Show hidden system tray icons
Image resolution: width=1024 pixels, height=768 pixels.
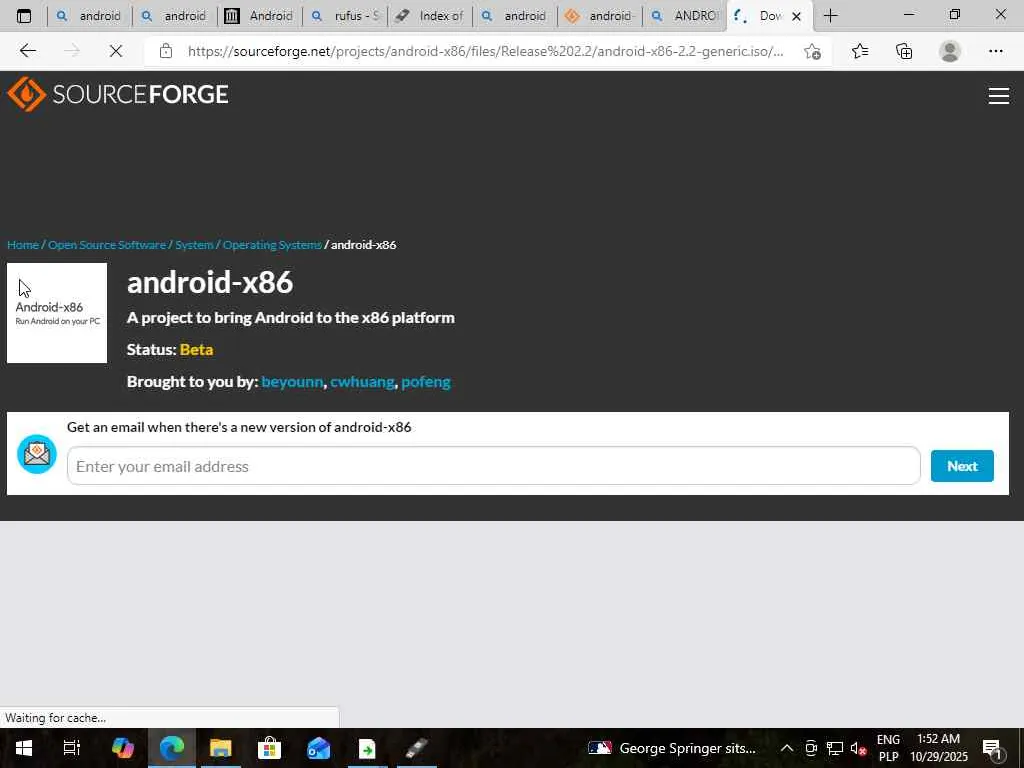click(x=787, y=748)
